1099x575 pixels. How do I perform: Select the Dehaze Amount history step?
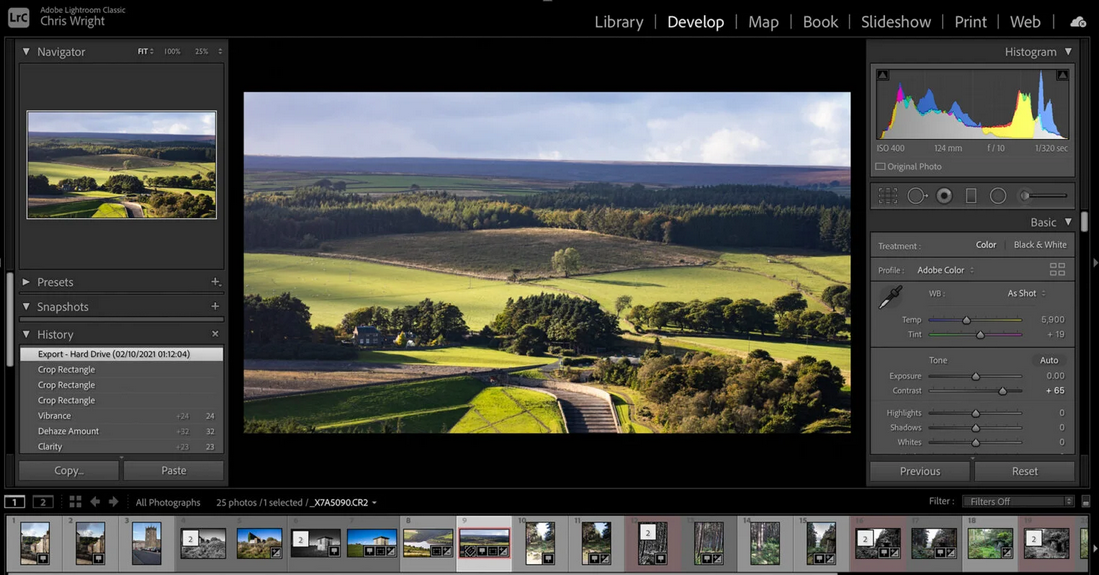[x=121, y=431]
